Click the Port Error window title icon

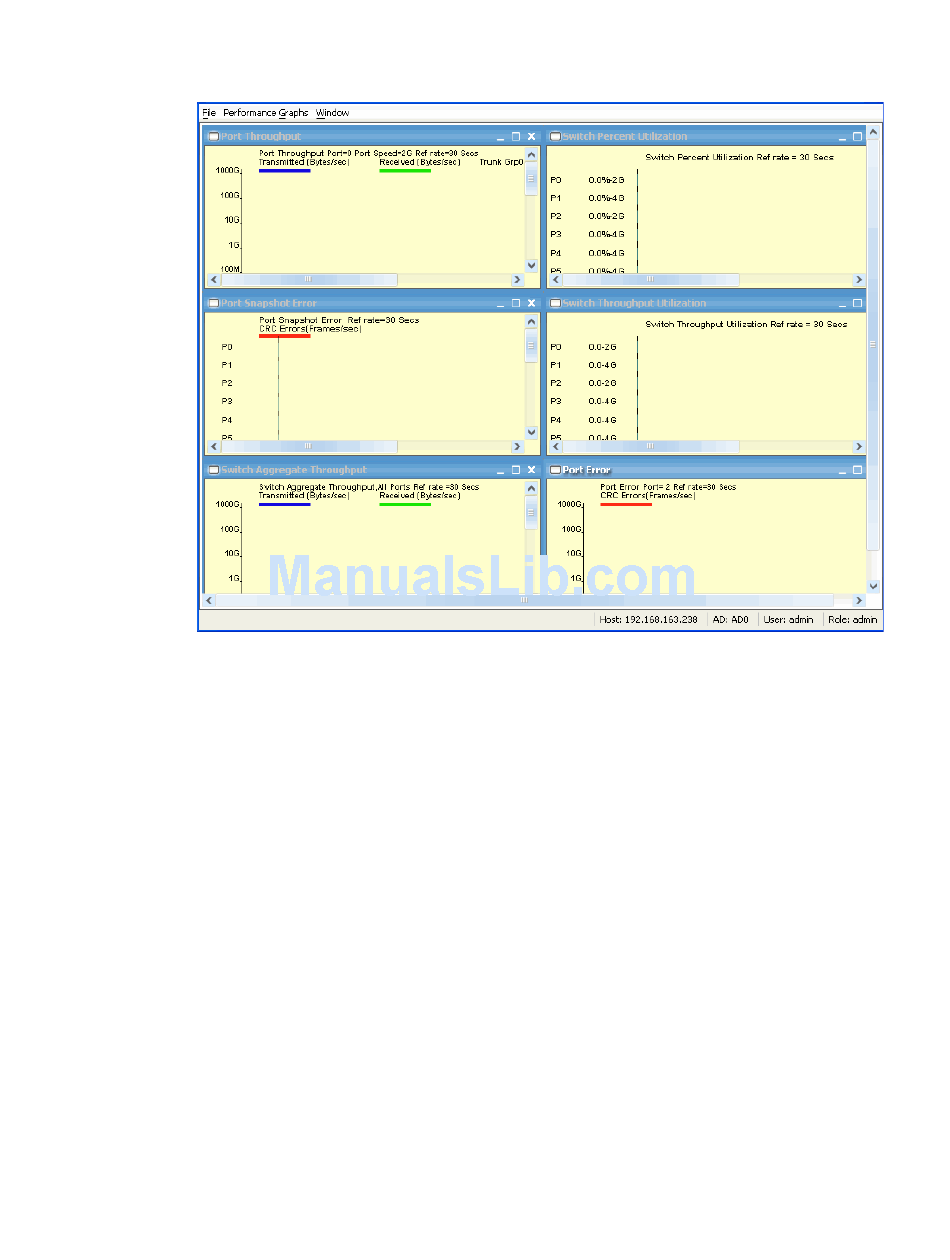coord(555,470)
